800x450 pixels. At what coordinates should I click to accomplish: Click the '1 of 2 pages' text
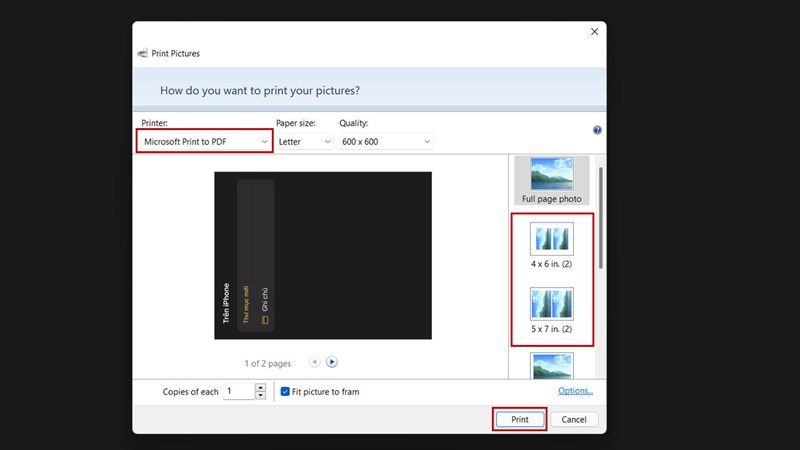267,363
